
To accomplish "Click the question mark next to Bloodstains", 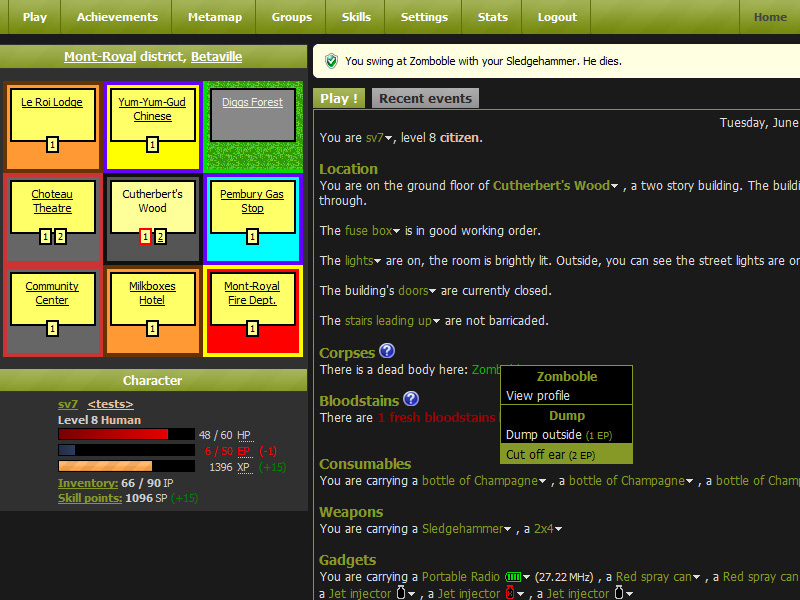I will tap(412, 399).
